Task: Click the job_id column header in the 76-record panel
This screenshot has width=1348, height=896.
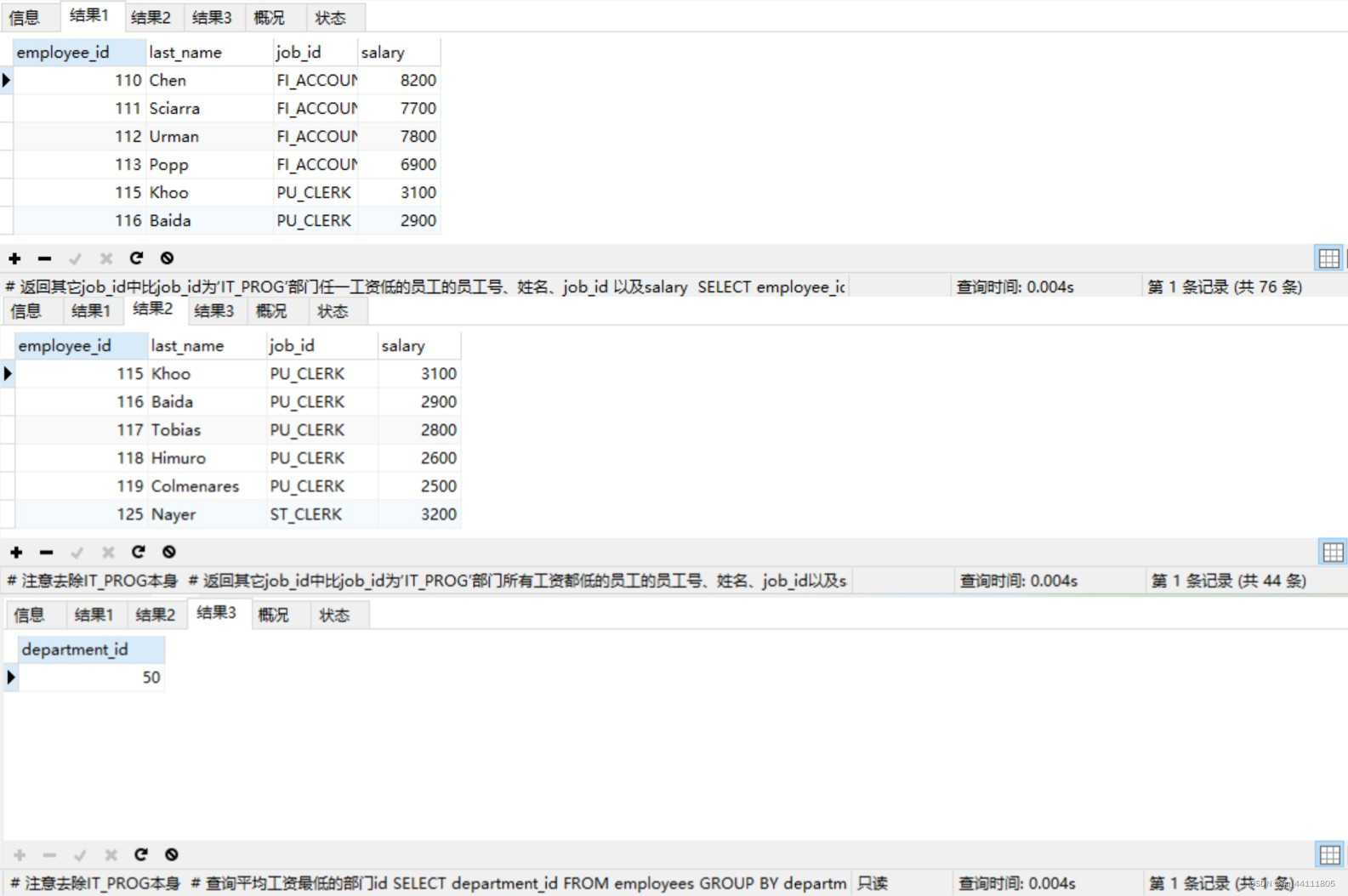Action: coord(316,53)
